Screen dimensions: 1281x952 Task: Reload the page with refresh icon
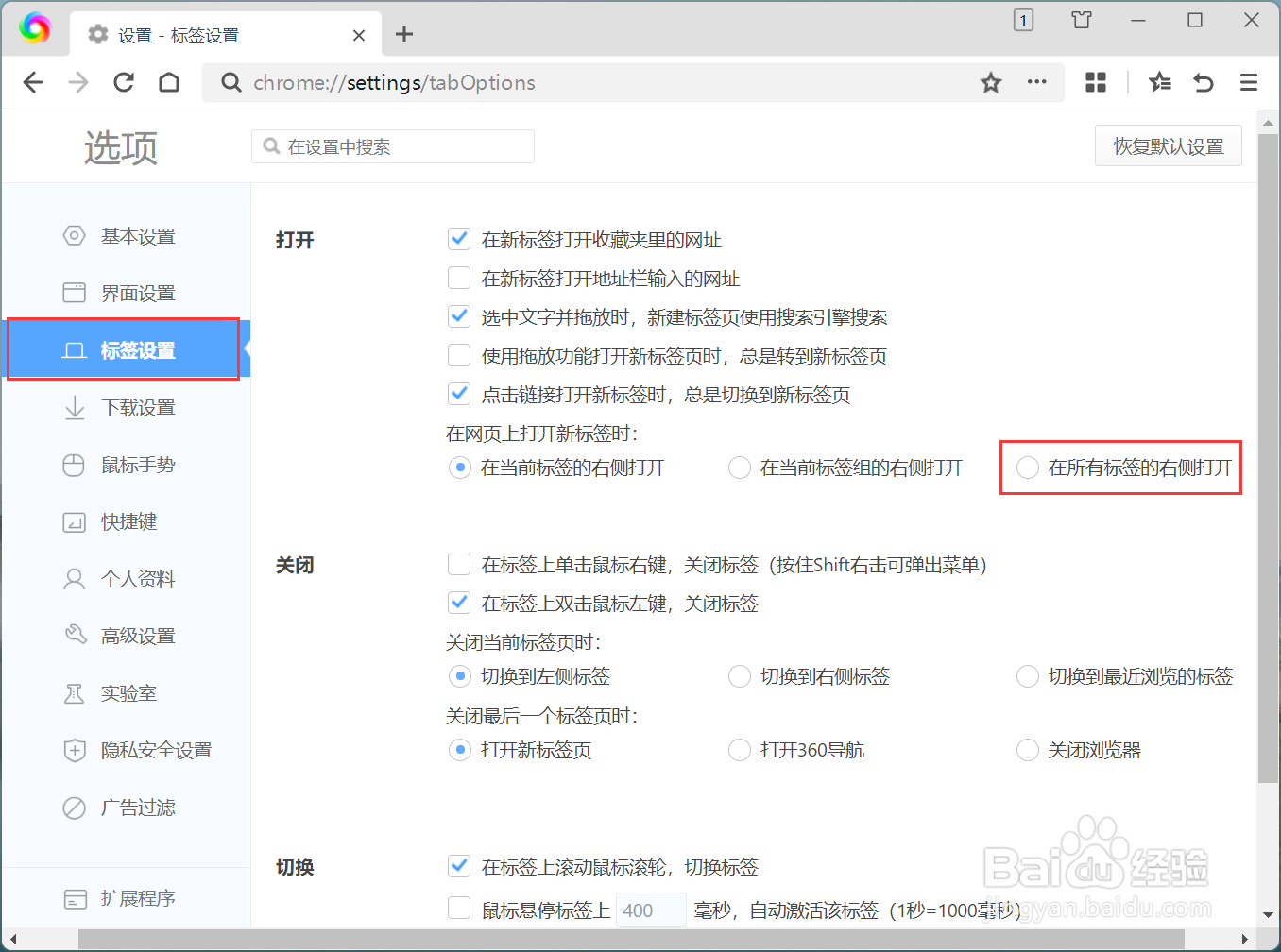tap(124, 83)
